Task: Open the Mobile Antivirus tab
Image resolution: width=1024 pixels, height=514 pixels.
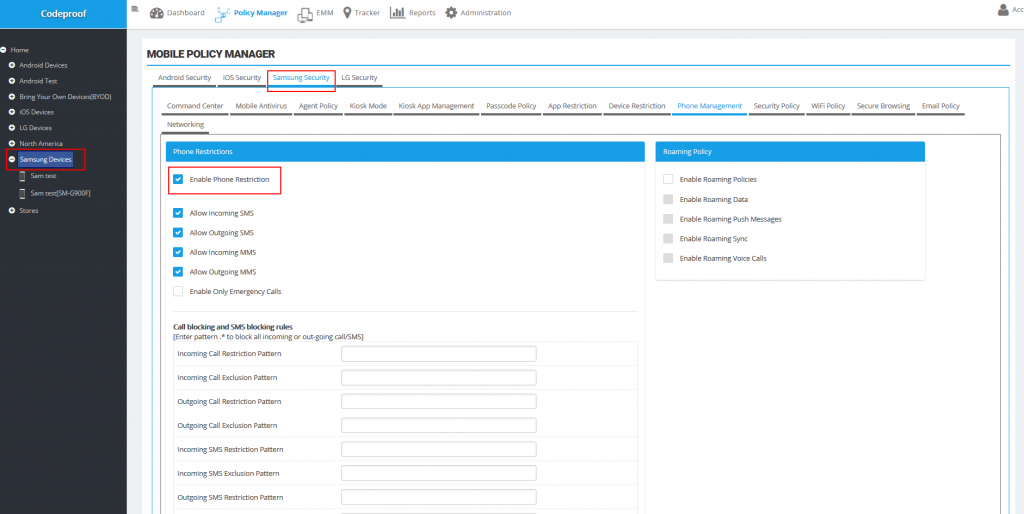Action: [261, 106]
